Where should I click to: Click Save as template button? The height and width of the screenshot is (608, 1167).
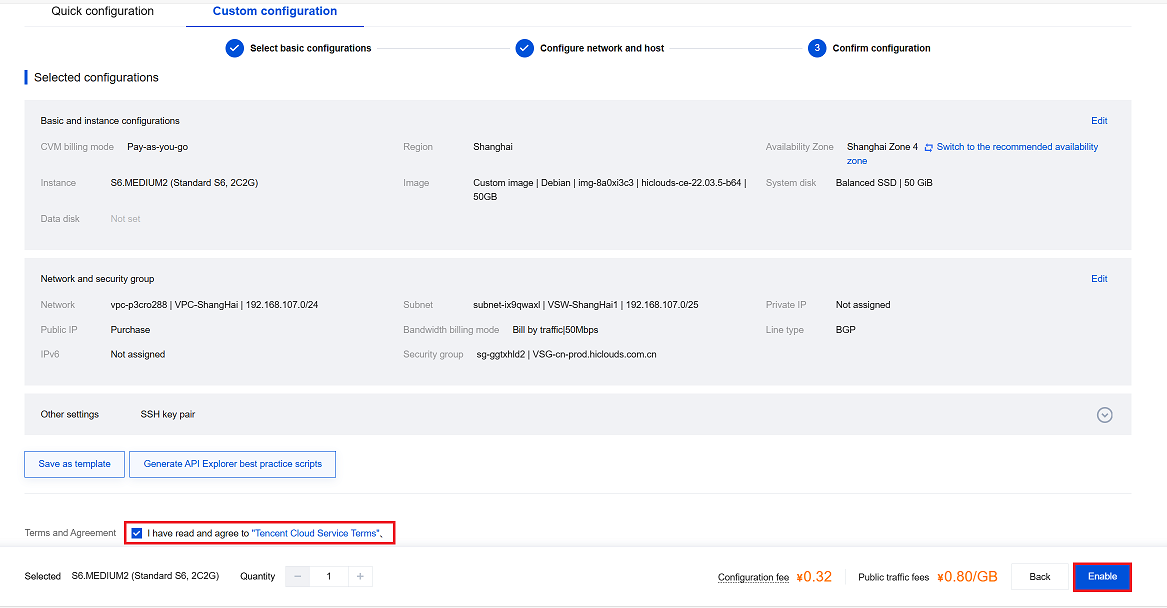coord(74,464)
